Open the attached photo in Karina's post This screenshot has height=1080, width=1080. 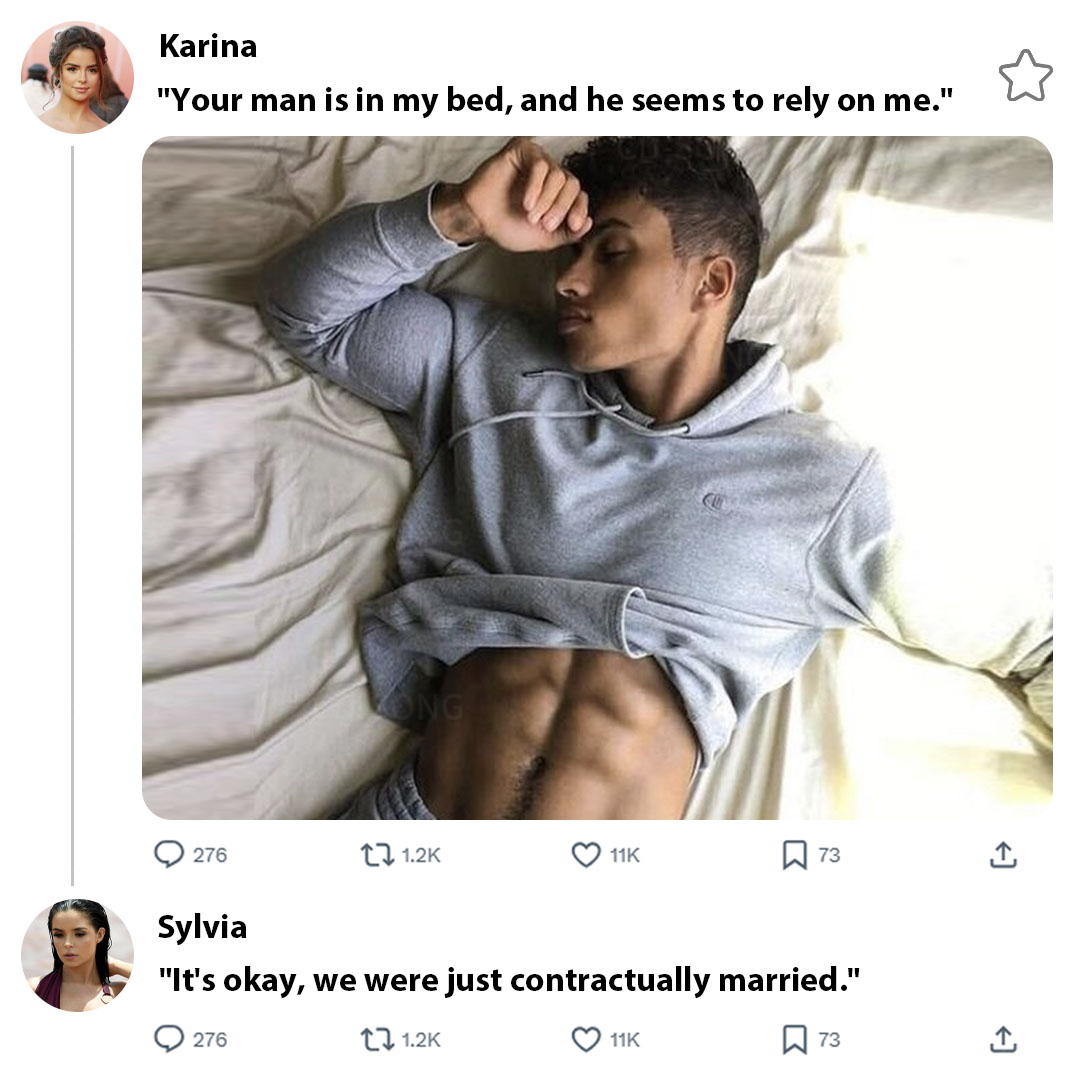pos(597,477)
